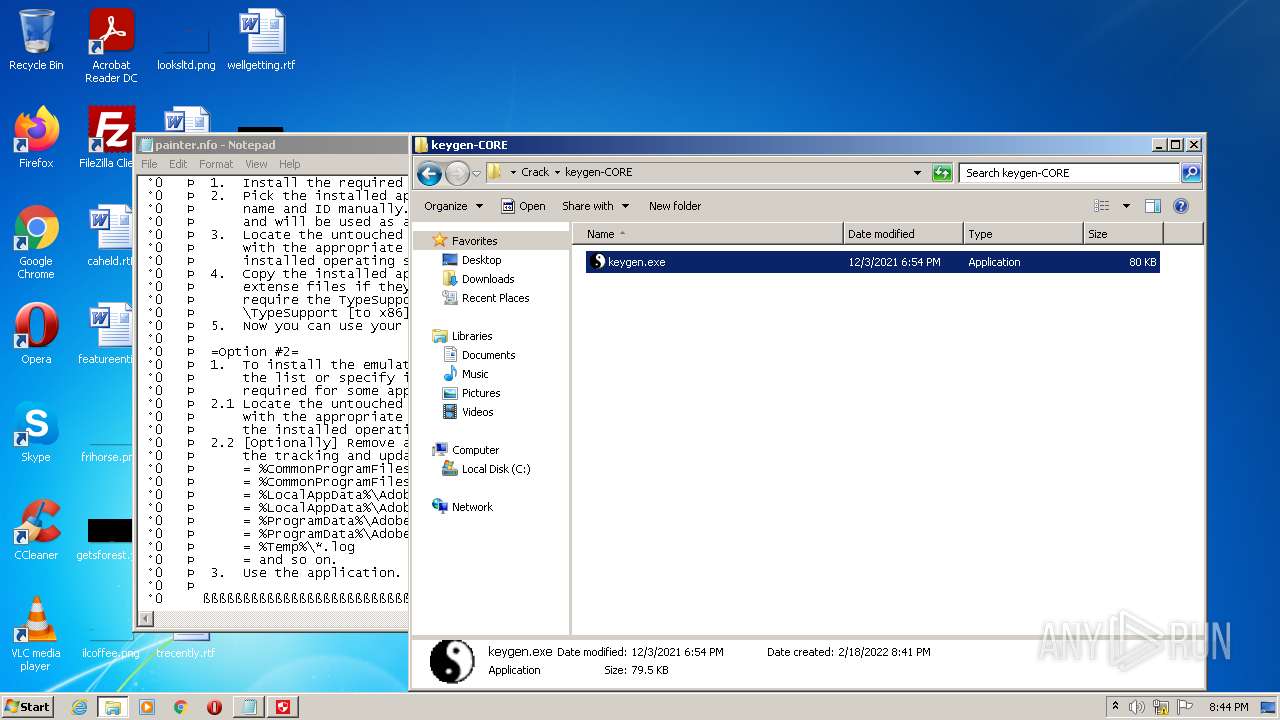Click Explorer Forward navigation button
This screenshot has width=1280, height=720.
point(457,173)
